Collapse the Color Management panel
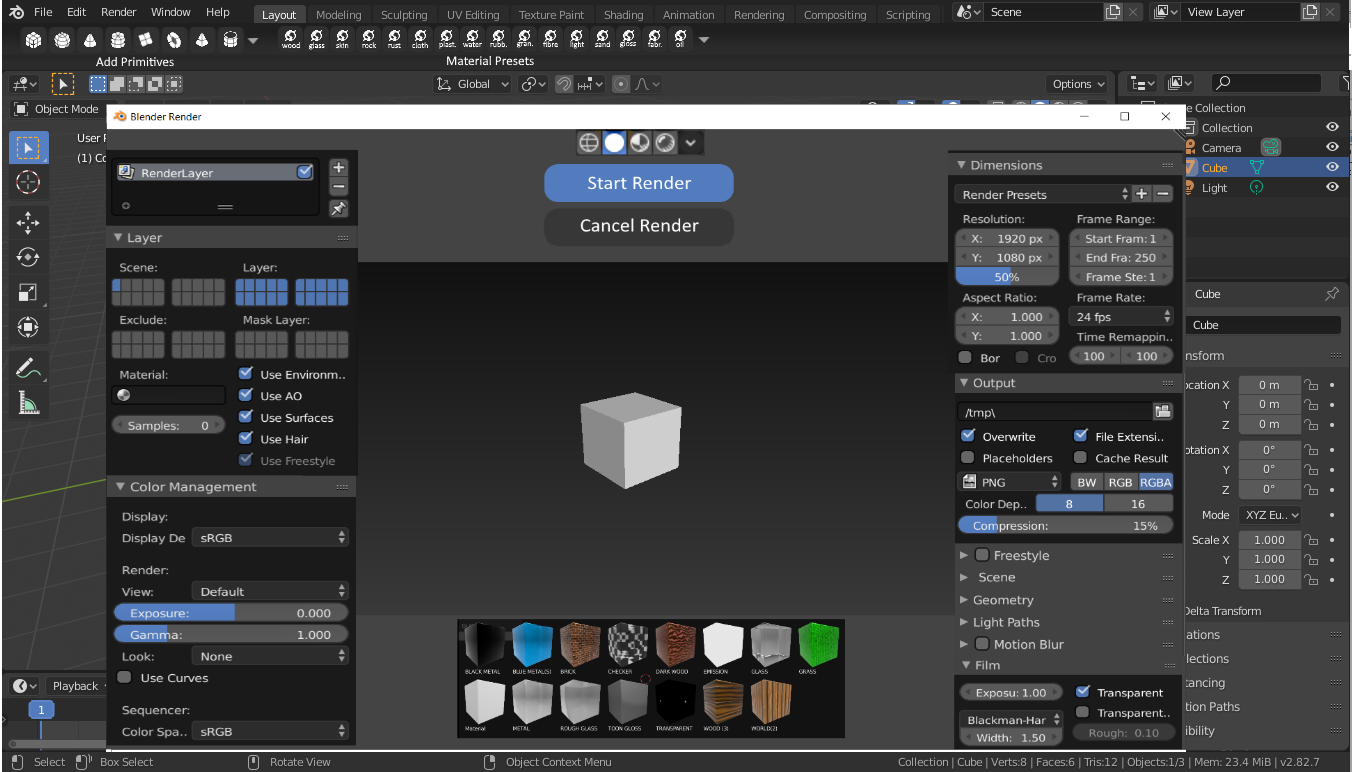 [193, 486]
